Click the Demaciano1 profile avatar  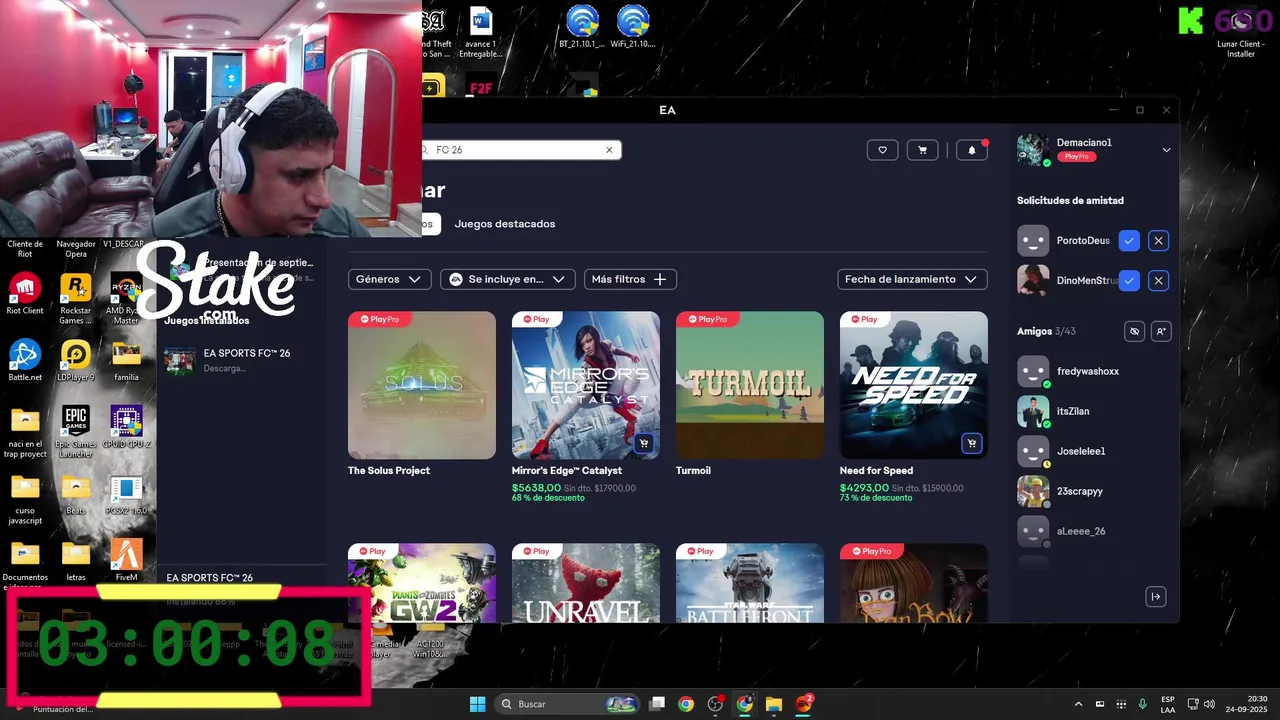1033,150
